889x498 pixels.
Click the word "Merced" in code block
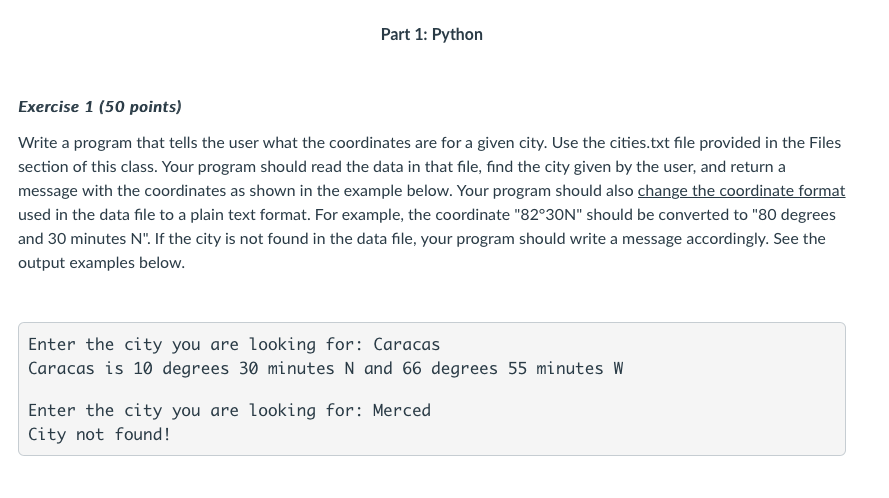point(402,410)
